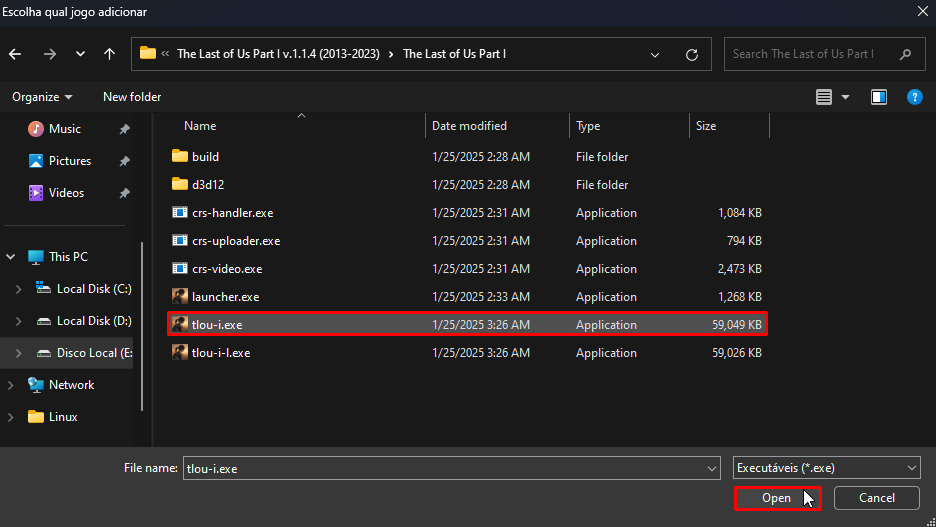936x527 pixels.
Task: Open the Help question mark icon
Action: [x=913, y=97]
